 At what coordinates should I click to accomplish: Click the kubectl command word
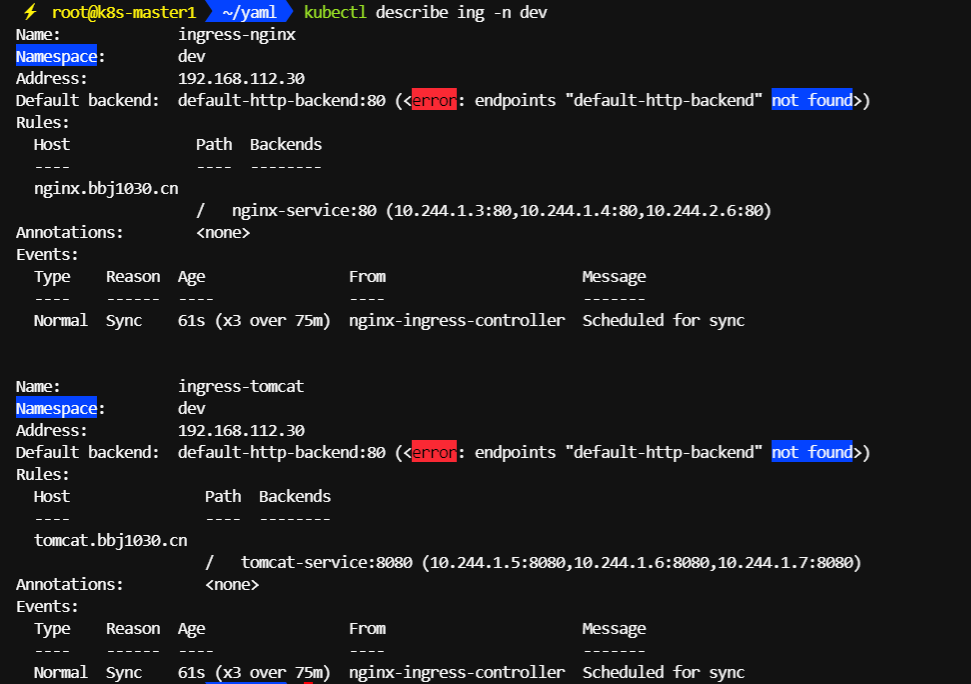click(x=335, y=12)
